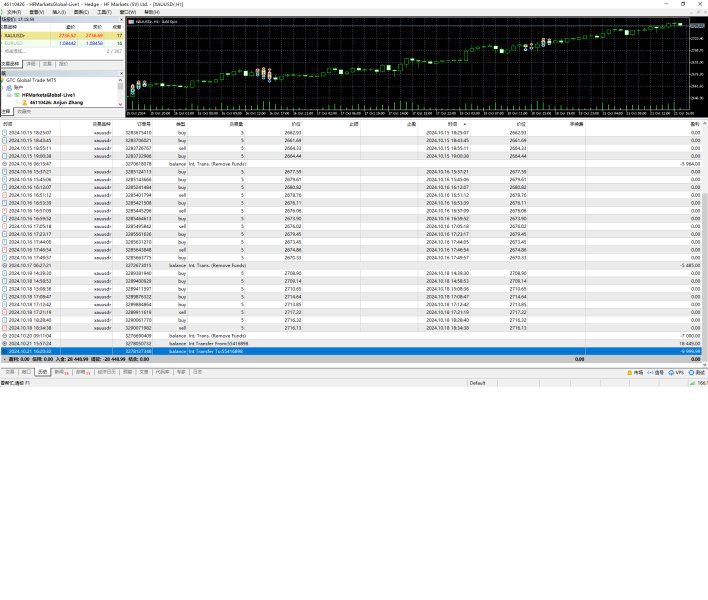Open the 图表(C) Charts menu
The width and height of the screenshot is (708, 600).
(x=82, y=11)
